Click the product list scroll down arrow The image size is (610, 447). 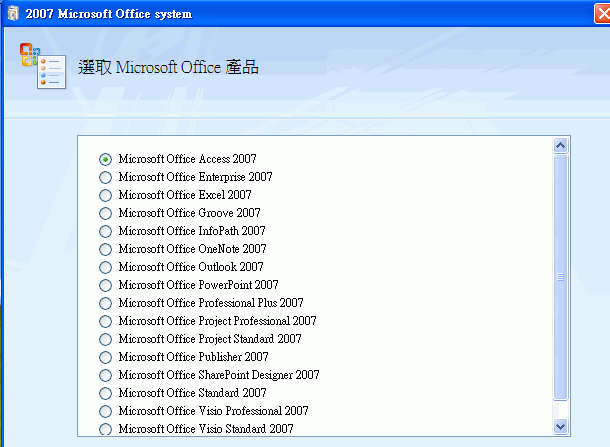point(560,426)
